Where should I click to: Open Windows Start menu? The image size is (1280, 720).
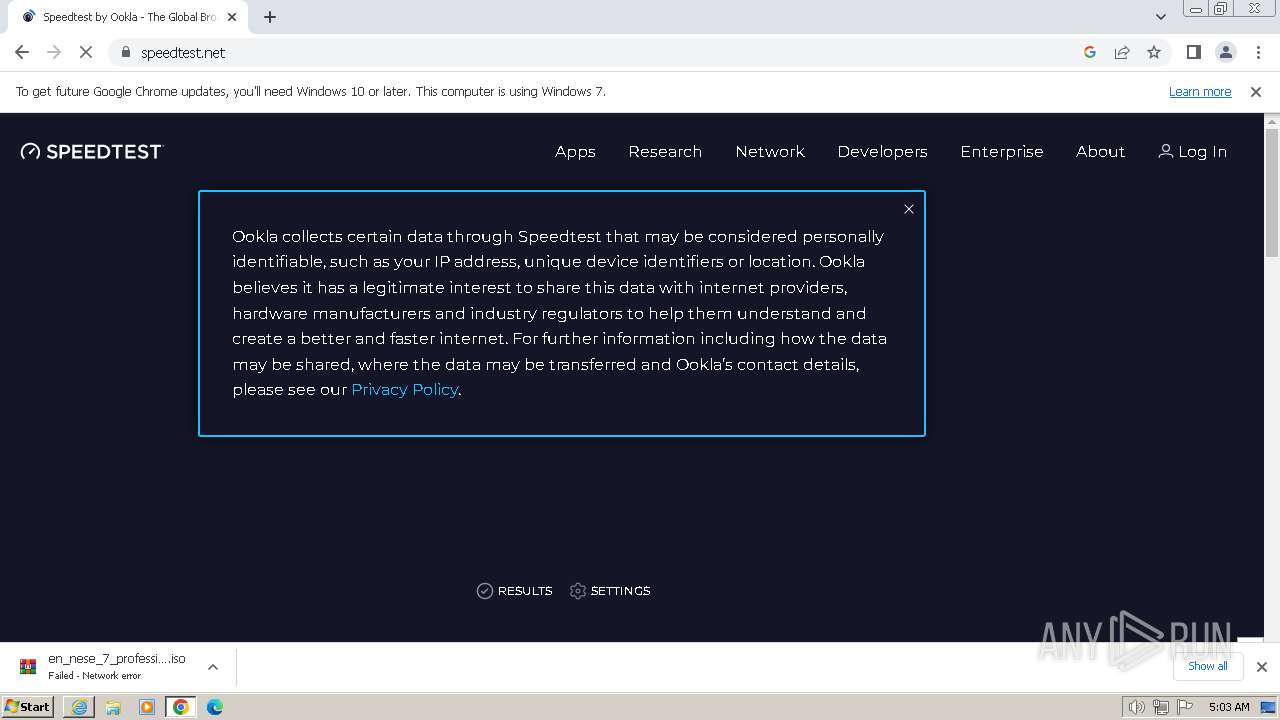coord(27,706)
